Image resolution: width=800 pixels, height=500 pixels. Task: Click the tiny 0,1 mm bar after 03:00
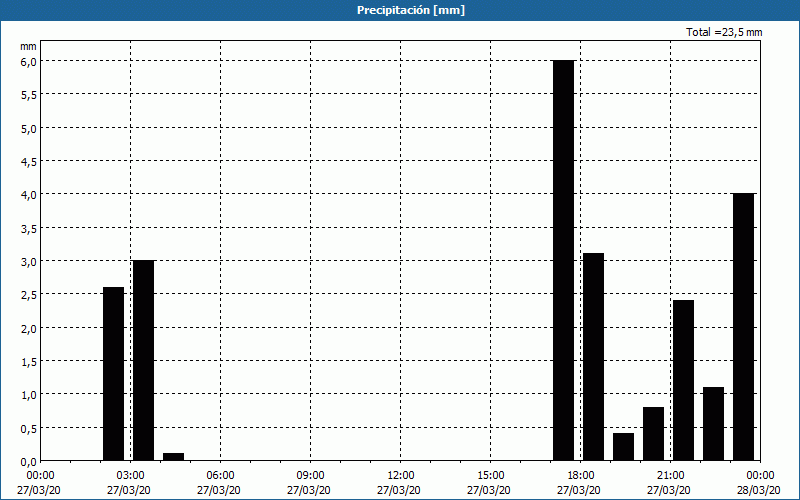(x=173, y=457)
